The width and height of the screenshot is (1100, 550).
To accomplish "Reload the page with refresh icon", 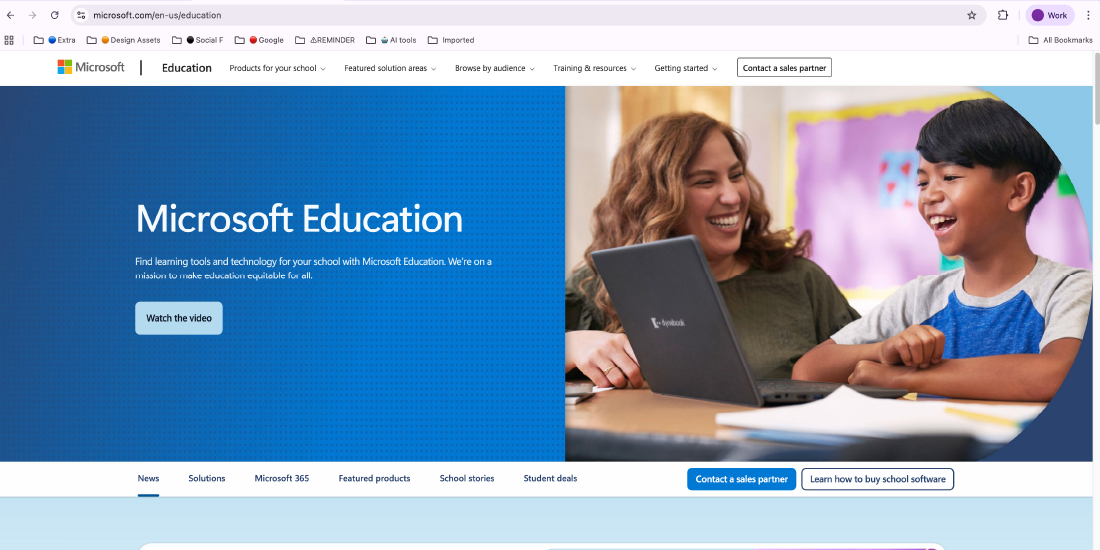I will 54,15.
